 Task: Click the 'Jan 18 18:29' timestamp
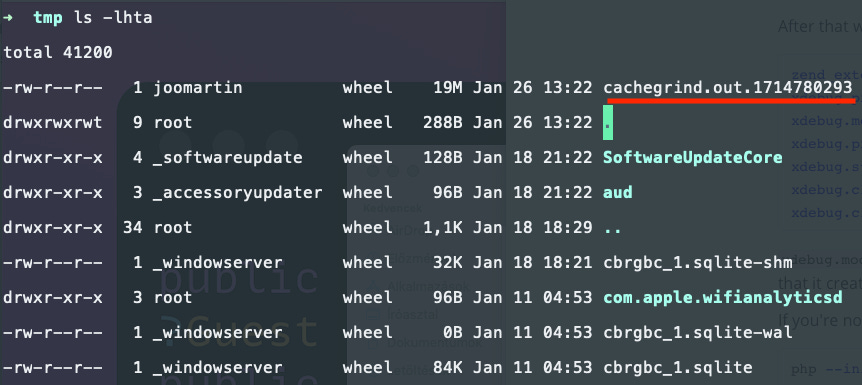[533, 228]
